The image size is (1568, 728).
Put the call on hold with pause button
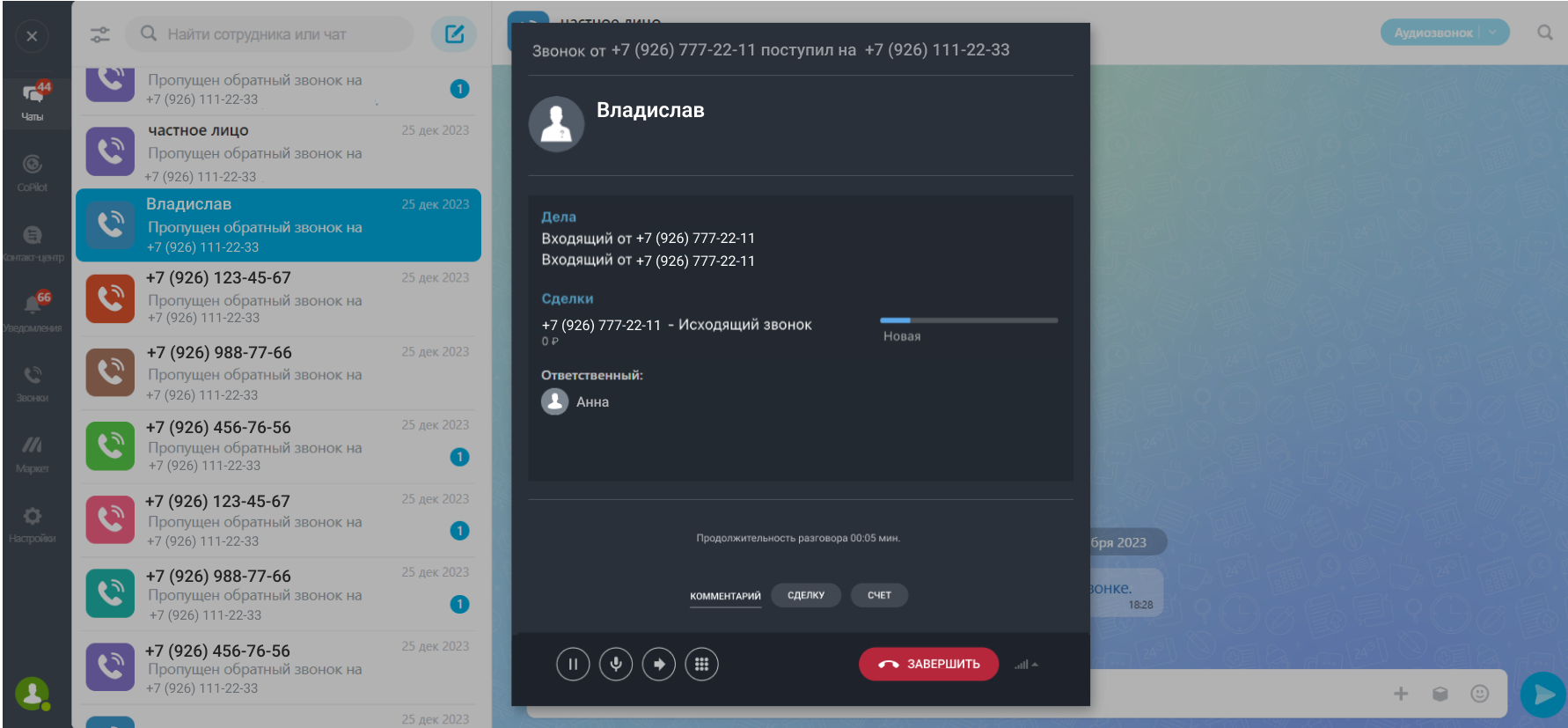coord(573,665)
